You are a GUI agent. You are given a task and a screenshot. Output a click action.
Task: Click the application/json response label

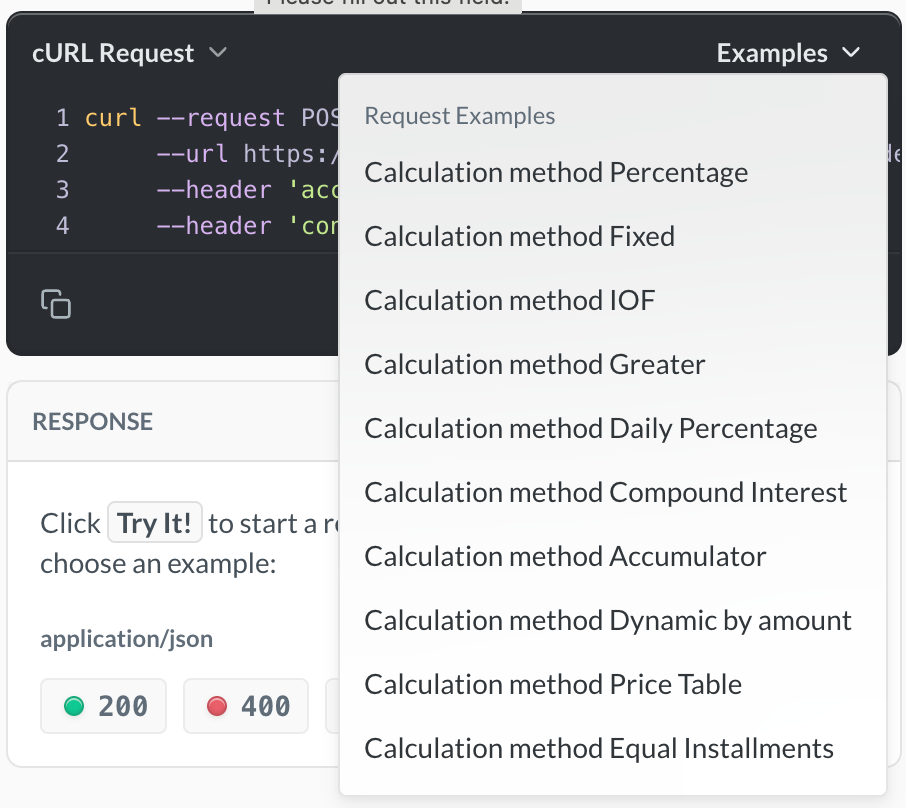tap(126, 638)
